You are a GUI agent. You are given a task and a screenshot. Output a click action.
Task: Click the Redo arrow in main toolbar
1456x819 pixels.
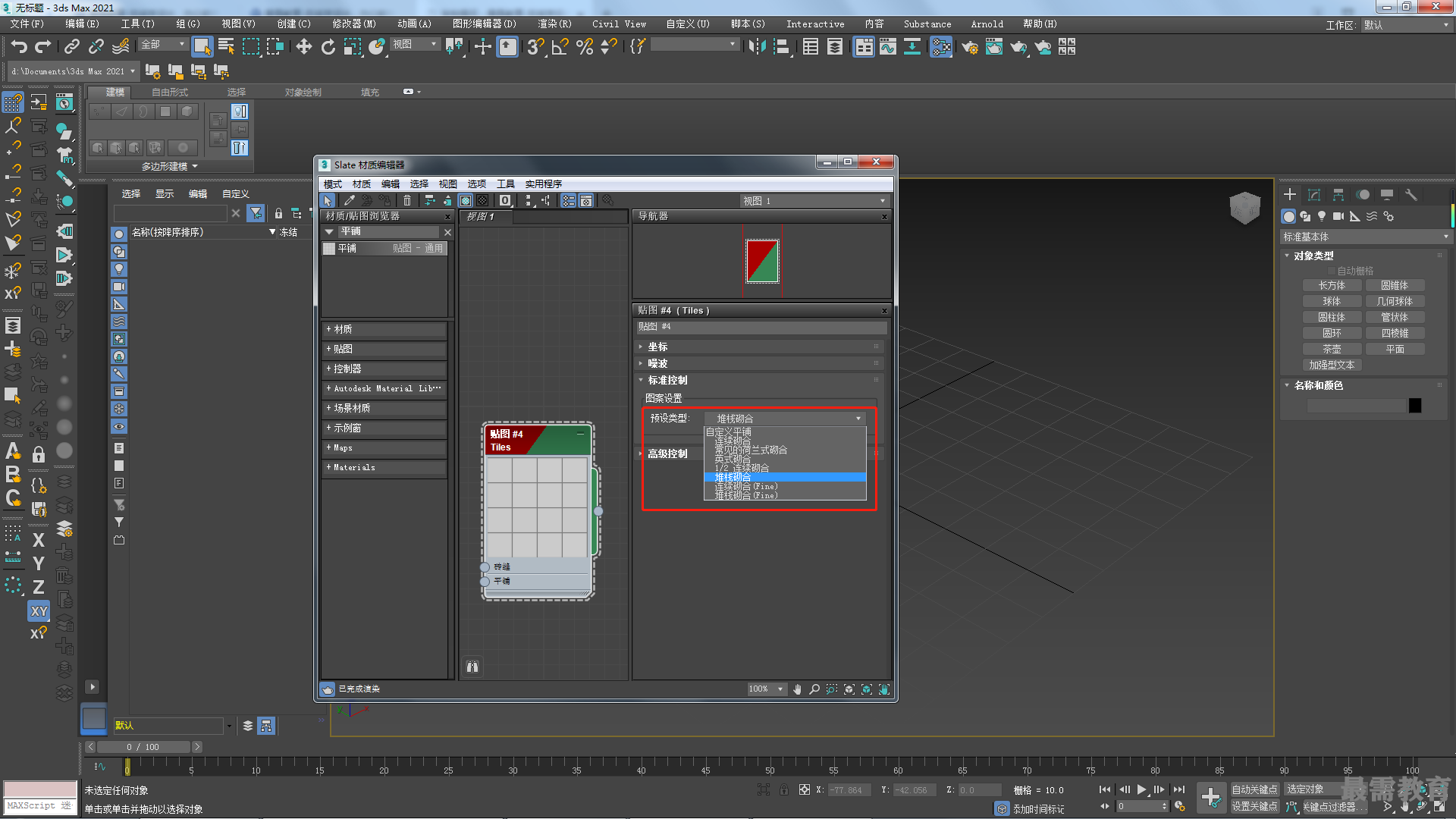43,47
